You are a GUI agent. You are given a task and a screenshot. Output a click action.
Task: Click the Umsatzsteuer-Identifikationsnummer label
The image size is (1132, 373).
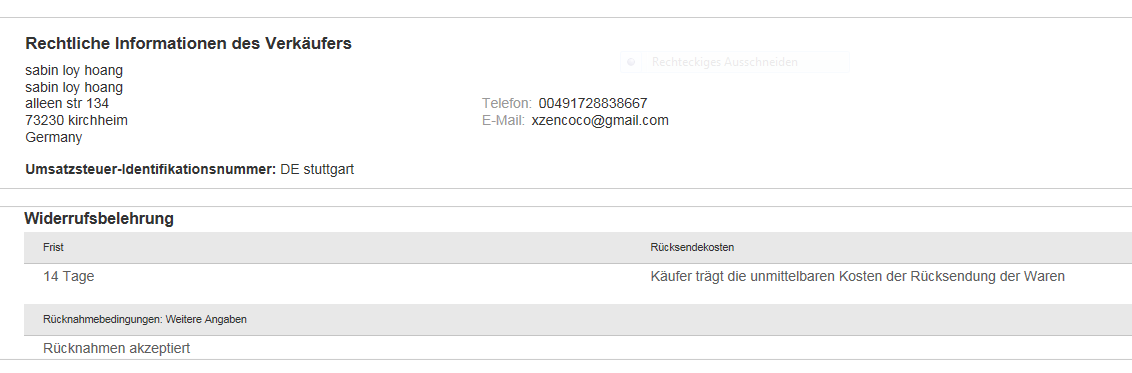pos(151,170)
